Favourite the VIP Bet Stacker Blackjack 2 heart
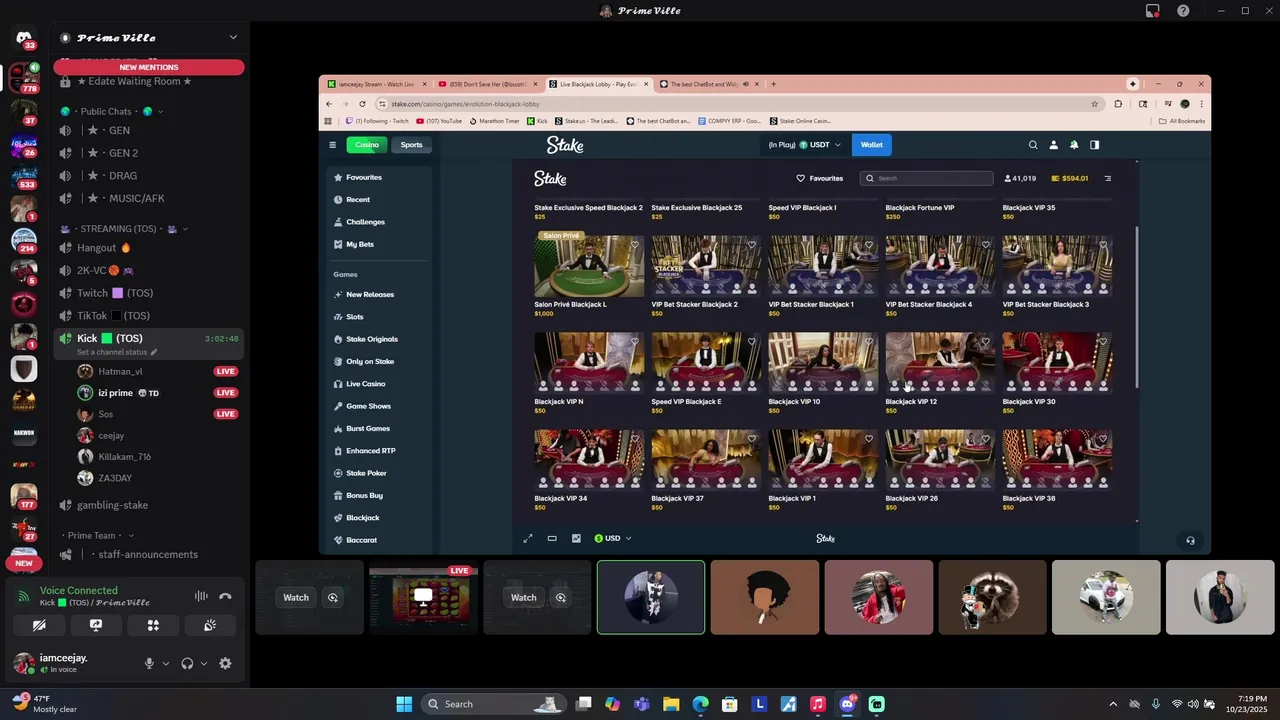 tap(752, 245)
